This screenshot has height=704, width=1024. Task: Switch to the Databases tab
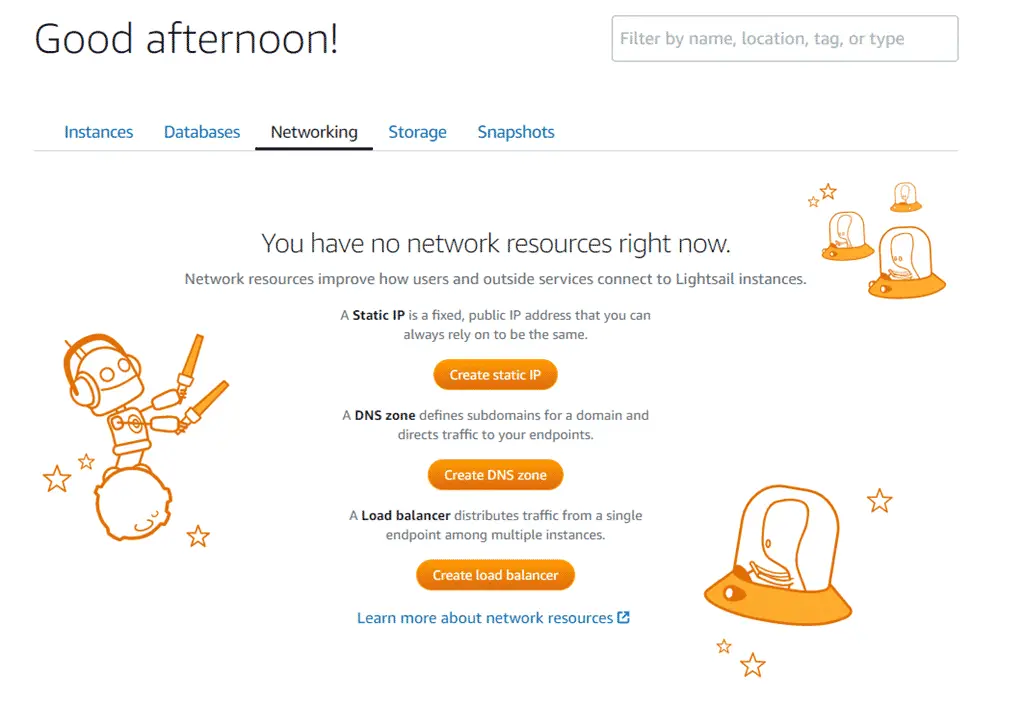click(202, 132)
